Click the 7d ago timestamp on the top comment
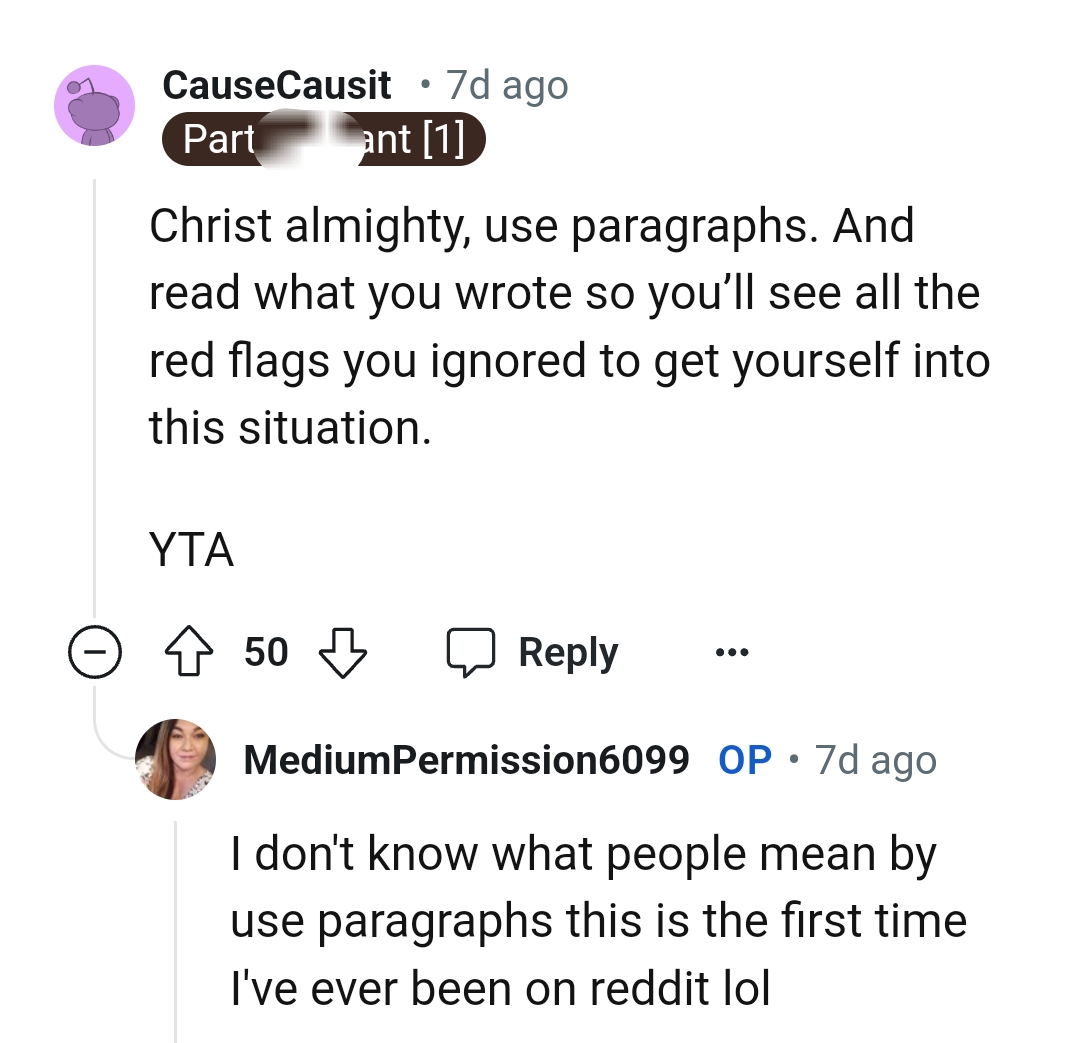 click(x=506, y=85)
